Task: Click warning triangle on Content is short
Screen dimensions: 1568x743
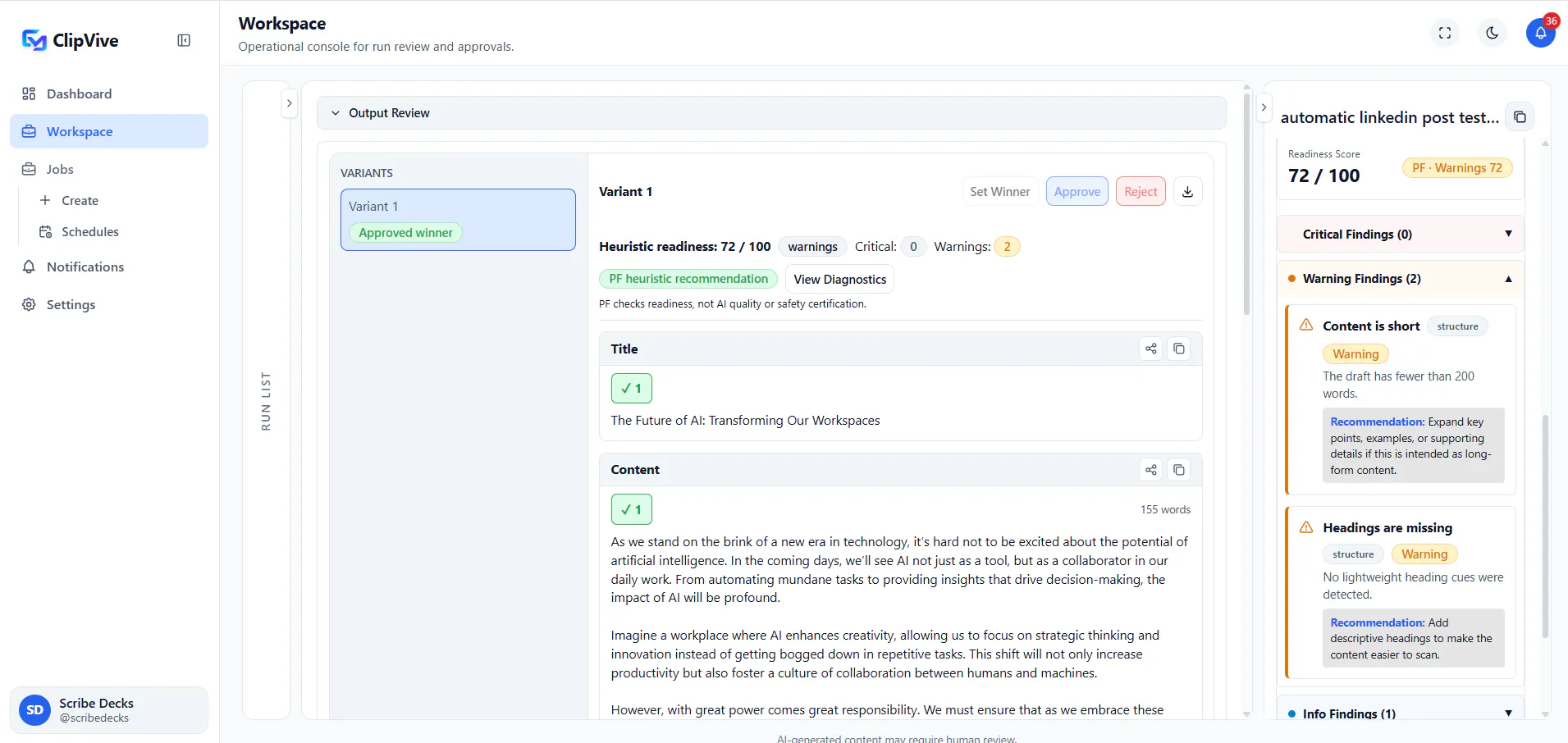Action: pos(1306,326)
